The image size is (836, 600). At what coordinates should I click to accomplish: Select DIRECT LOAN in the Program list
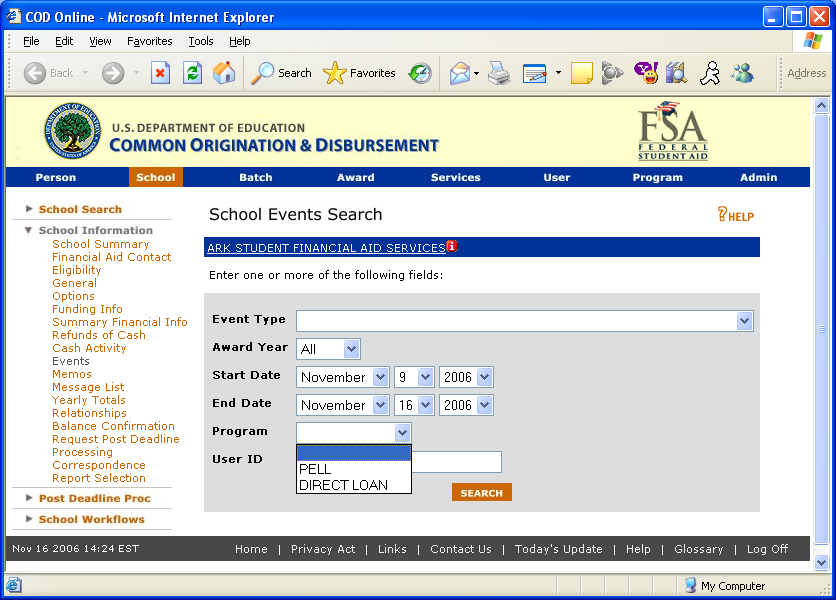343,485
